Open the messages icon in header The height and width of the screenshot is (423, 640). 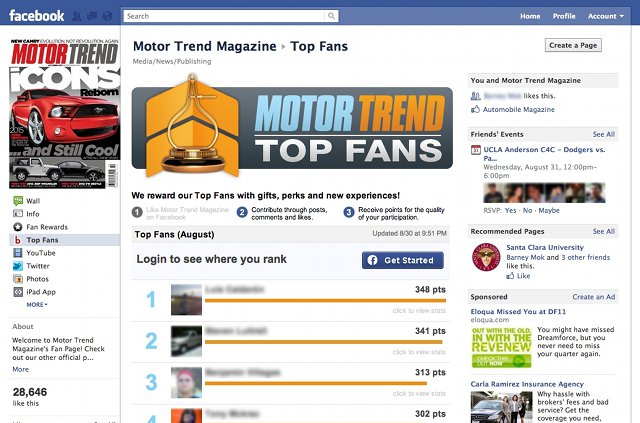tap(92, 16)
